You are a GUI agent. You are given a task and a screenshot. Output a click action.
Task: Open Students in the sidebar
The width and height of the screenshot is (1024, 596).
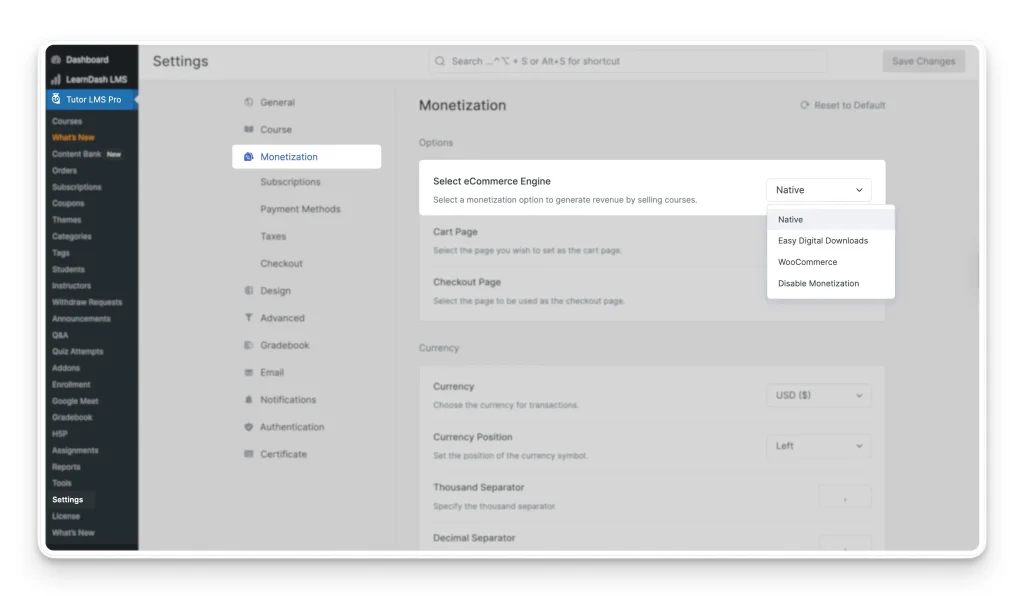click(69, 269)
